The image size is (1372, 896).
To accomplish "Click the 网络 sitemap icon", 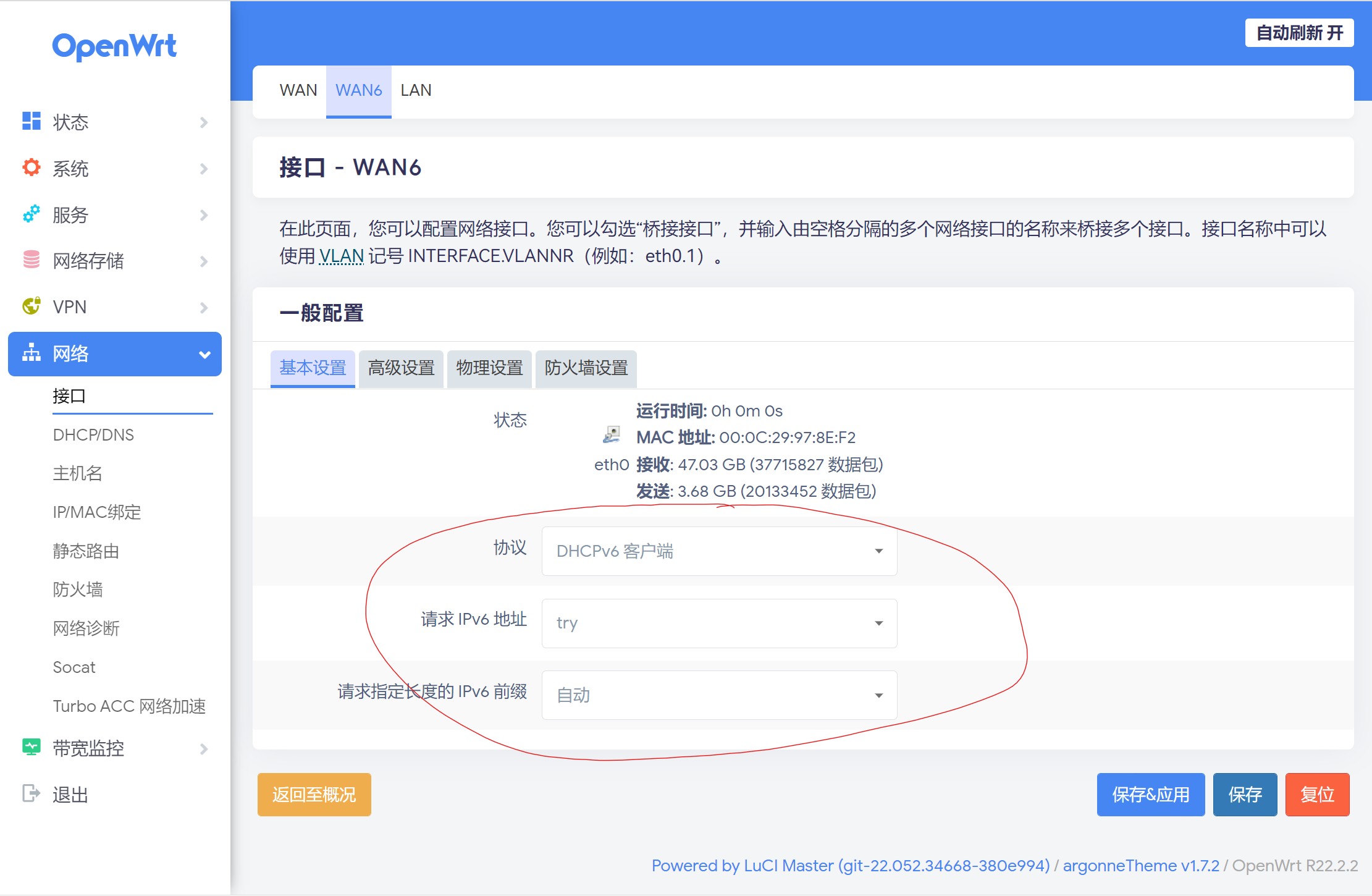I will tap(32, 353).
